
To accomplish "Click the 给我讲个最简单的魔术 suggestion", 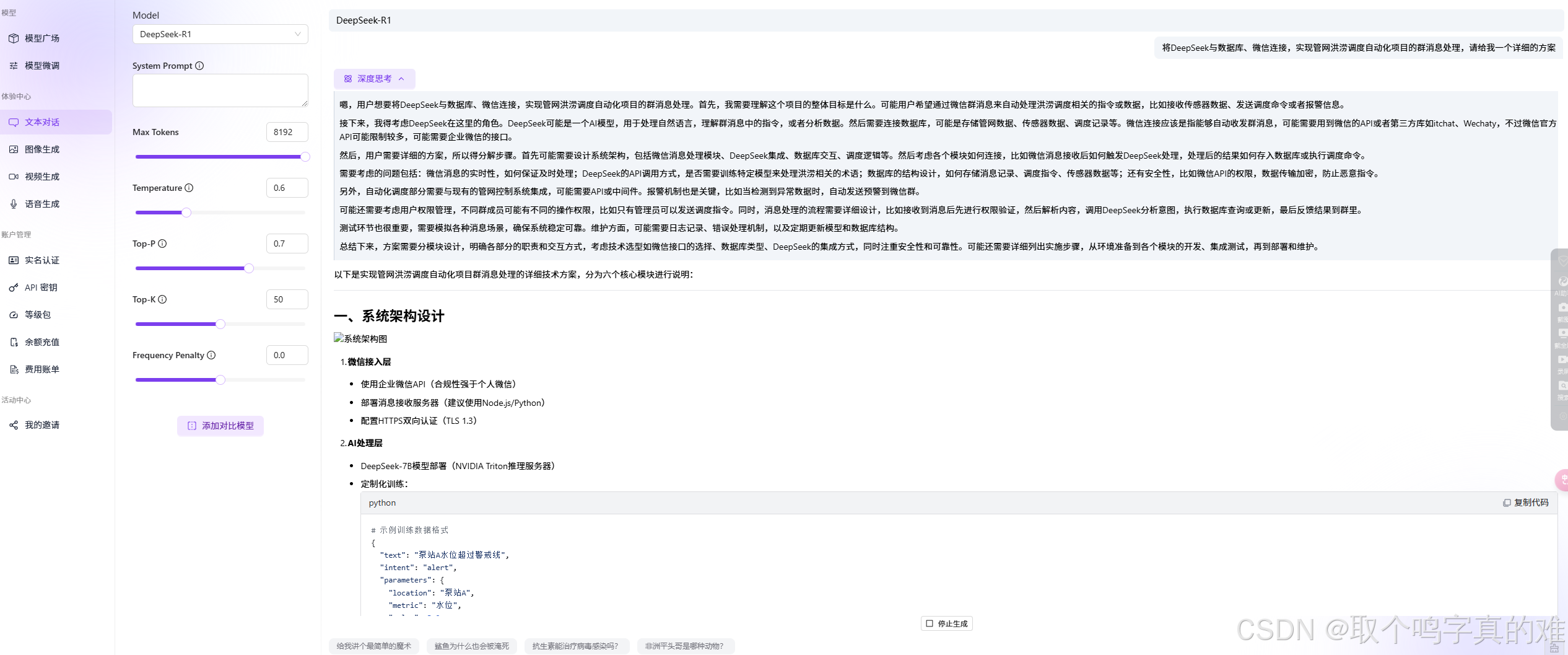I will tap(374, 646).
